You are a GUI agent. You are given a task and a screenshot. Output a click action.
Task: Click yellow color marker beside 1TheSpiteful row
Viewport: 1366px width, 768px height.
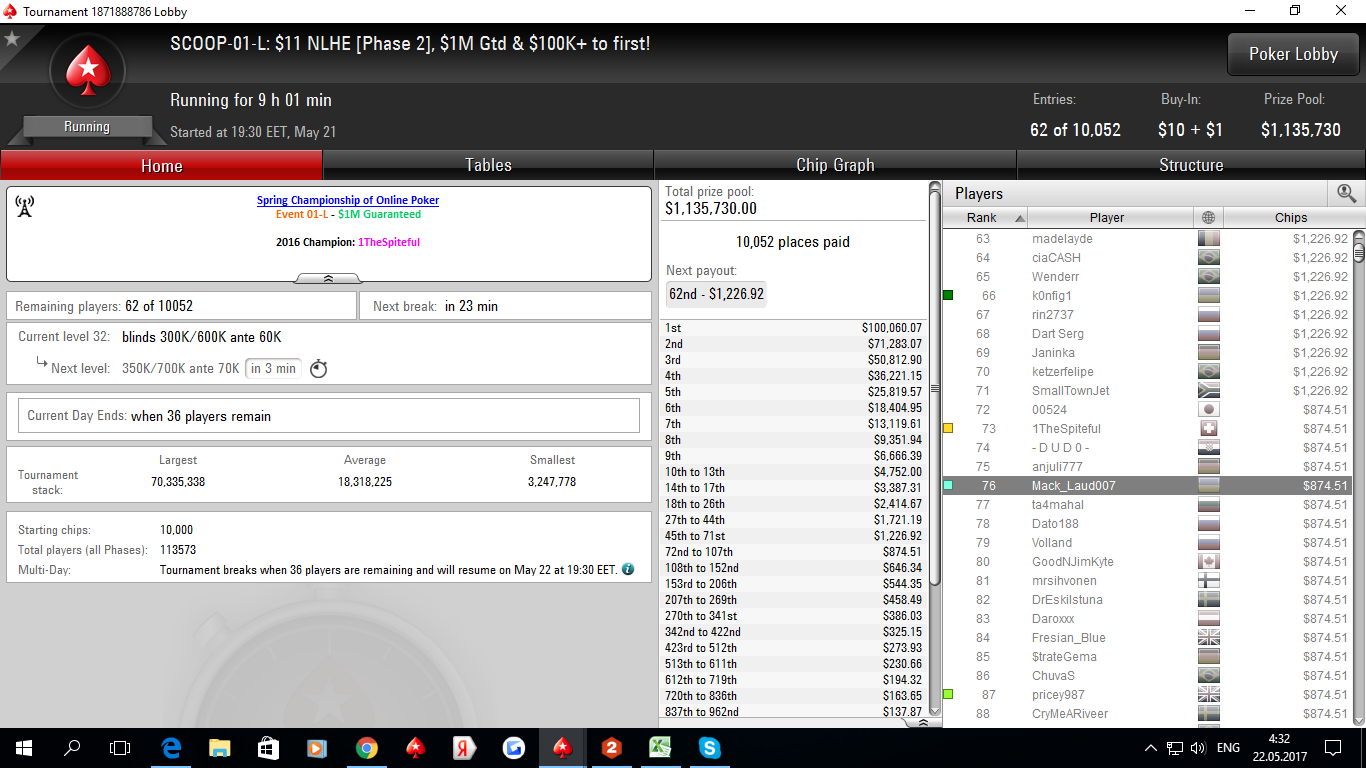[x=948, y=429]
